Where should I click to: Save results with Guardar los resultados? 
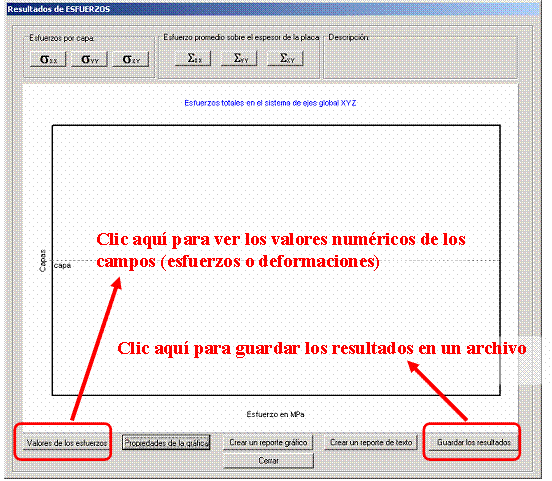[x=473, y=442]
